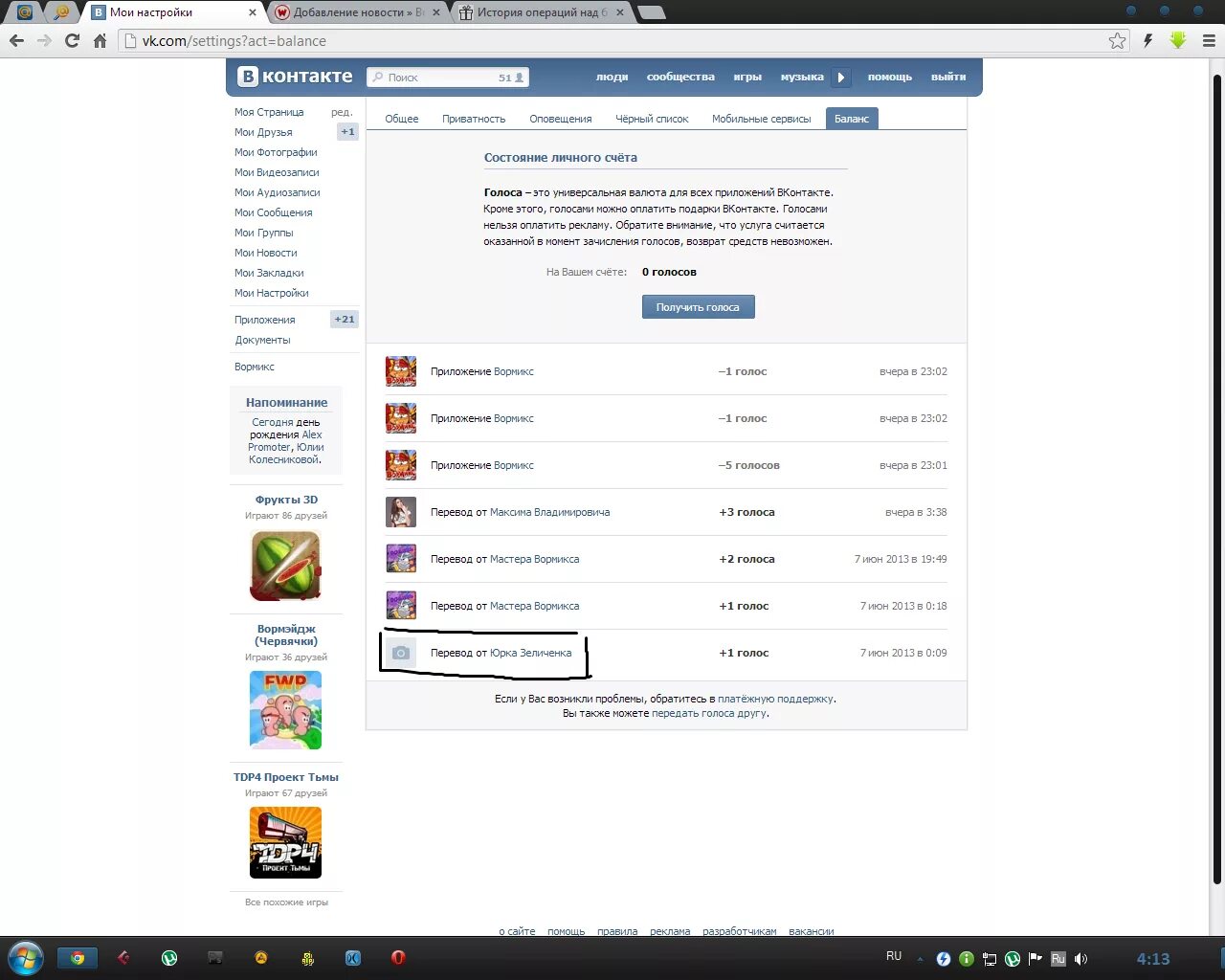
Task: Open a new browser tab
Action: pyautogui.click(x=652, y=12)
